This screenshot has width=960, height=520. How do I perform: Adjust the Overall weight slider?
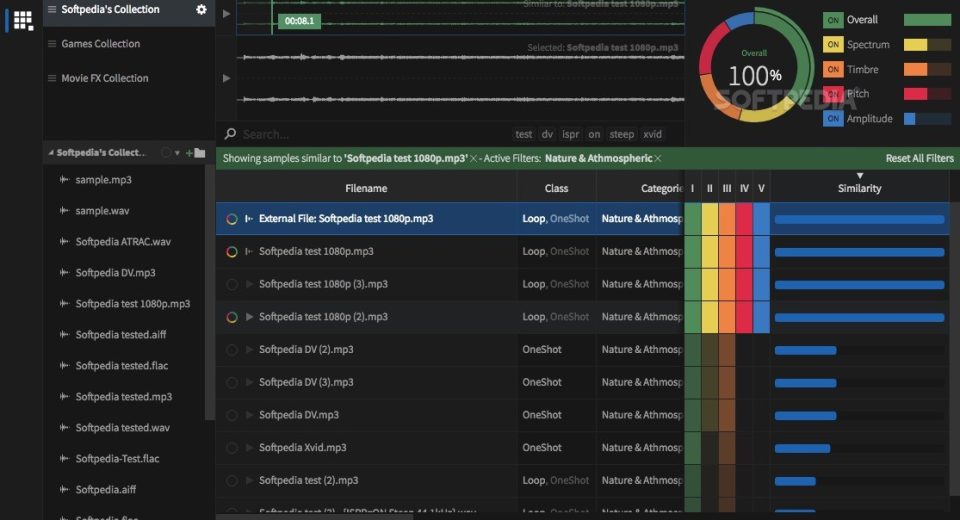tap(927, 20)
